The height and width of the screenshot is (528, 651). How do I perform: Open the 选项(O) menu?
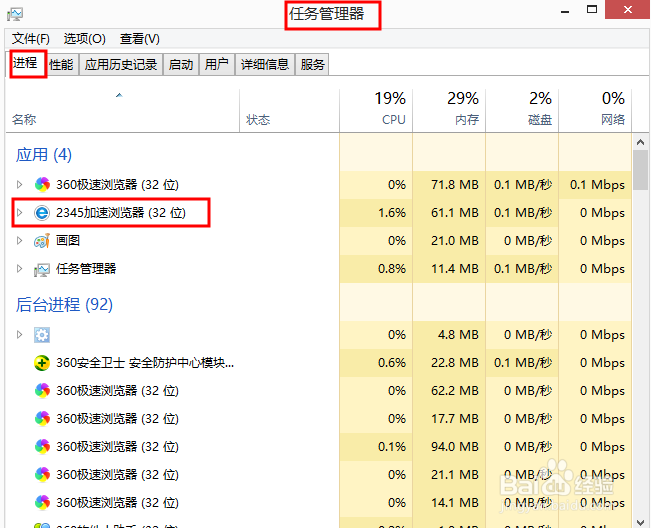(85, 39)
